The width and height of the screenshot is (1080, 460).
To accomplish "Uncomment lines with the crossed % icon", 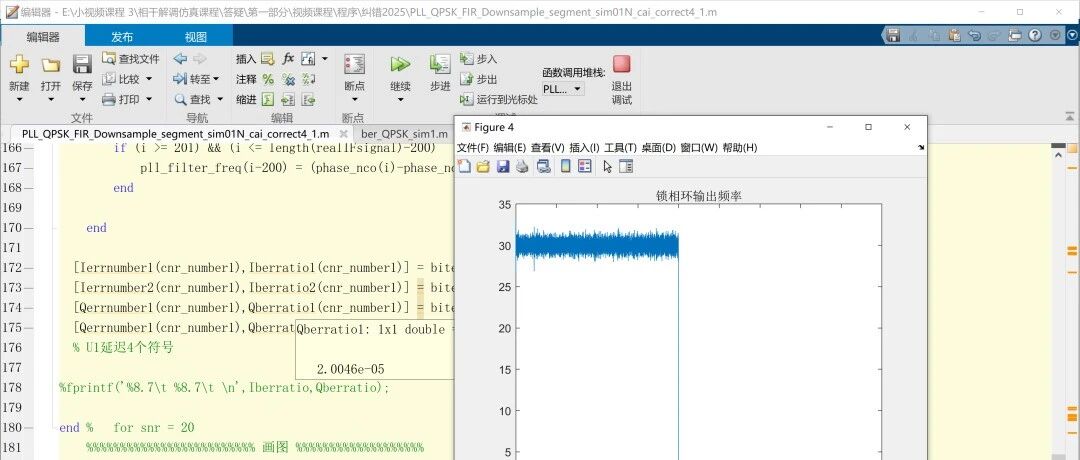I will [x=289, y=79].
